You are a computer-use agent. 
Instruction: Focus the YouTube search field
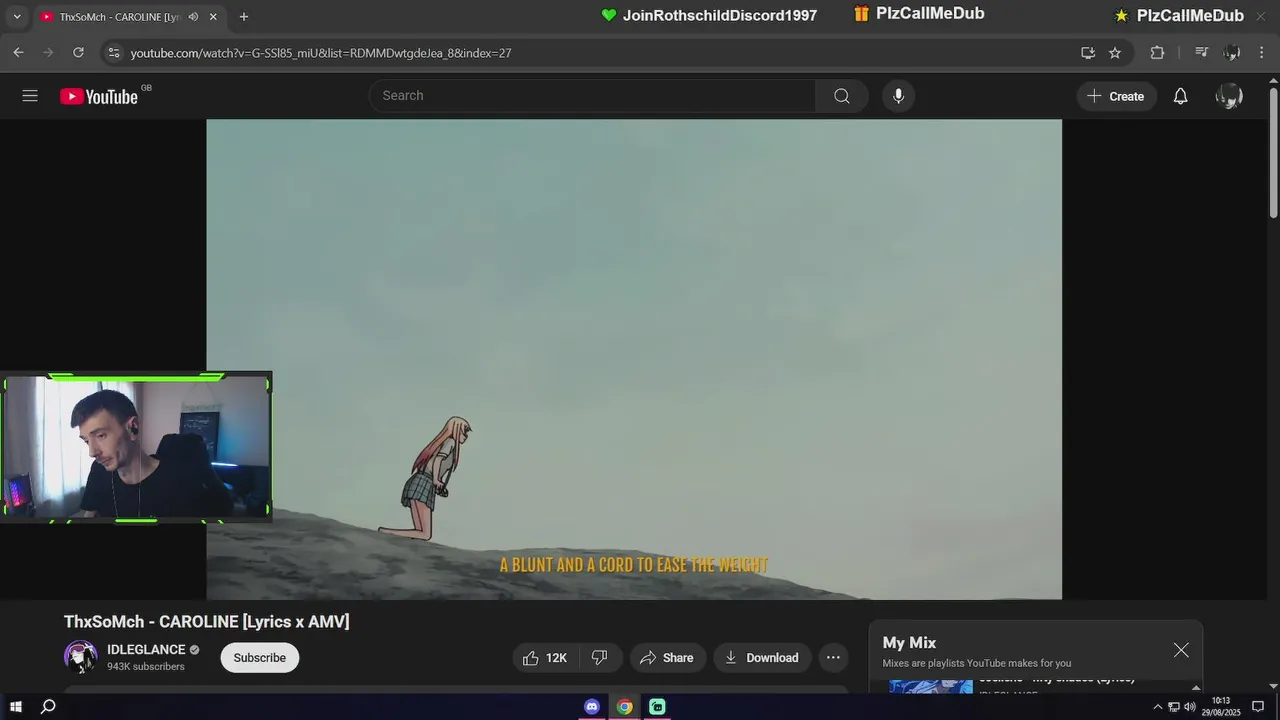(x=592, y=96)
